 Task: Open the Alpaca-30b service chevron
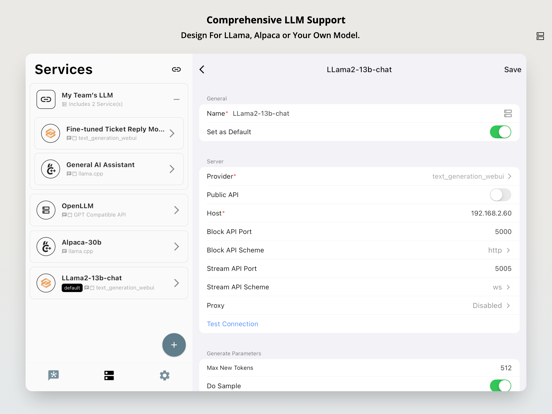click(x=176, y=246)
